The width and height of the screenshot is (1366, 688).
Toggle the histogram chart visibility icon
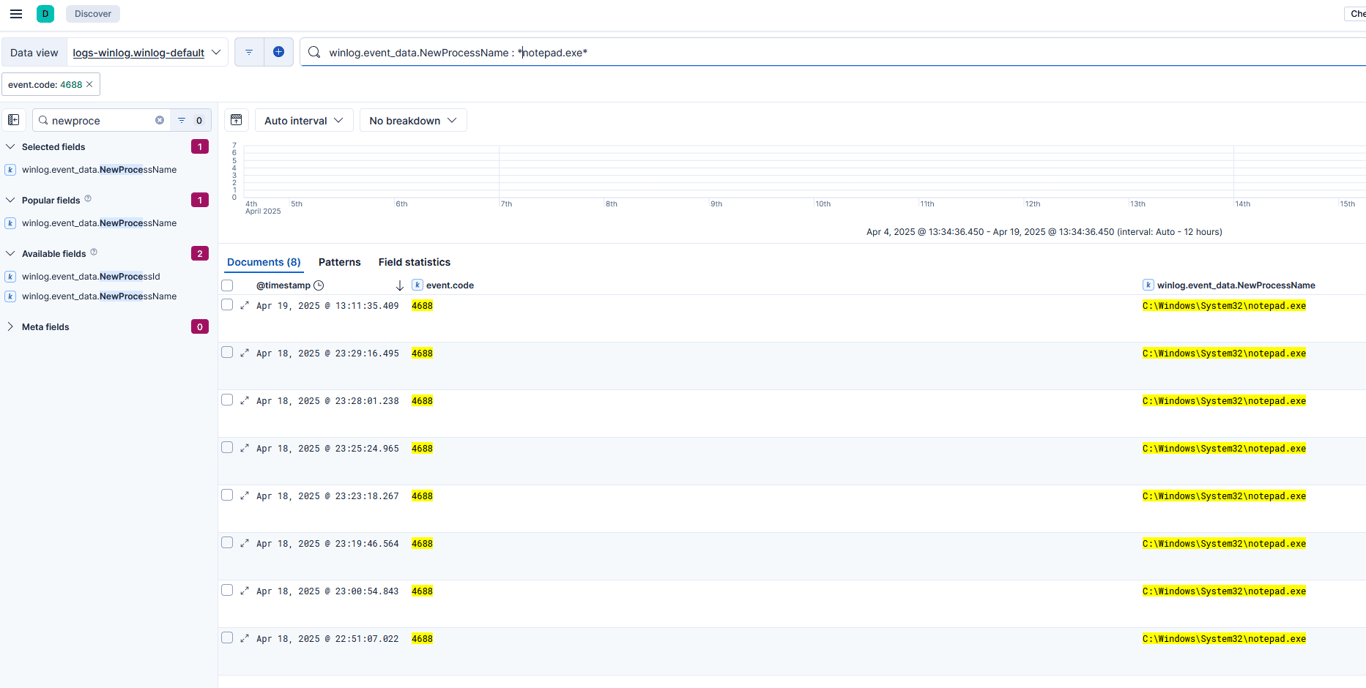pos(236,120)
